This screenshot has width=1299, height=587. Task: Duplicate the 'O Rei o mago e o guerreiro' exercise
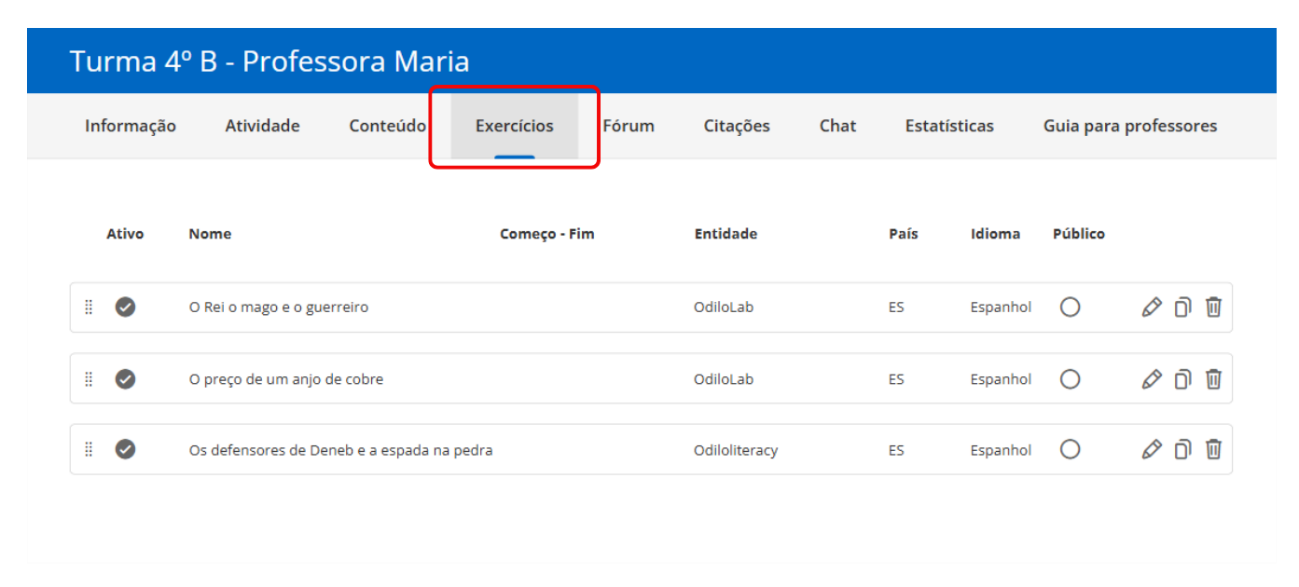click(x=1182, y=307)
